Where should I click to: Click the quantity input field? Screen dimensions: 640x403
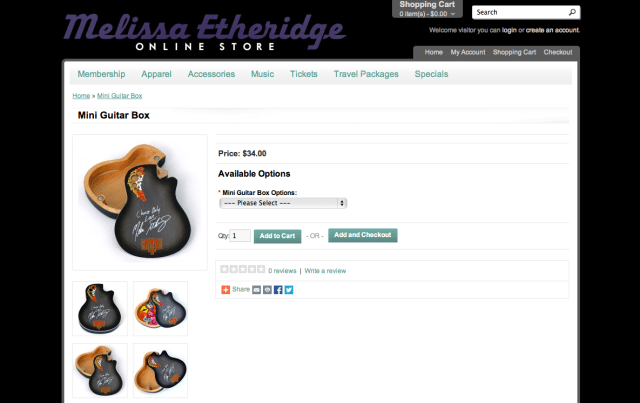point(240,236)
